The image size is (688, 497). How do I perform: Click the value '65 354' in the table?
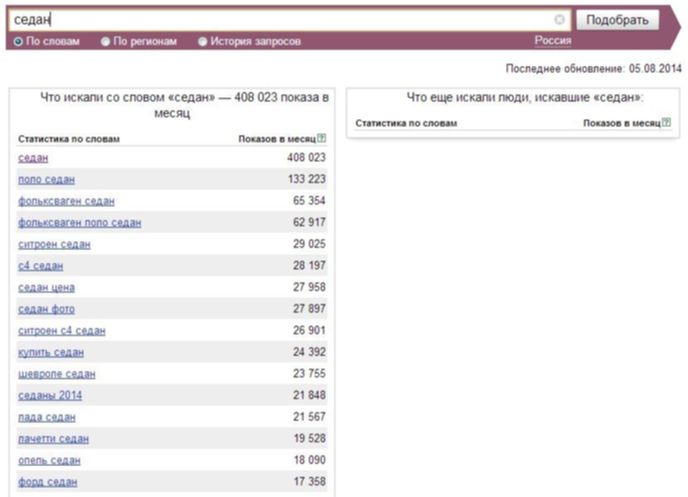click(x=309, y=200)
